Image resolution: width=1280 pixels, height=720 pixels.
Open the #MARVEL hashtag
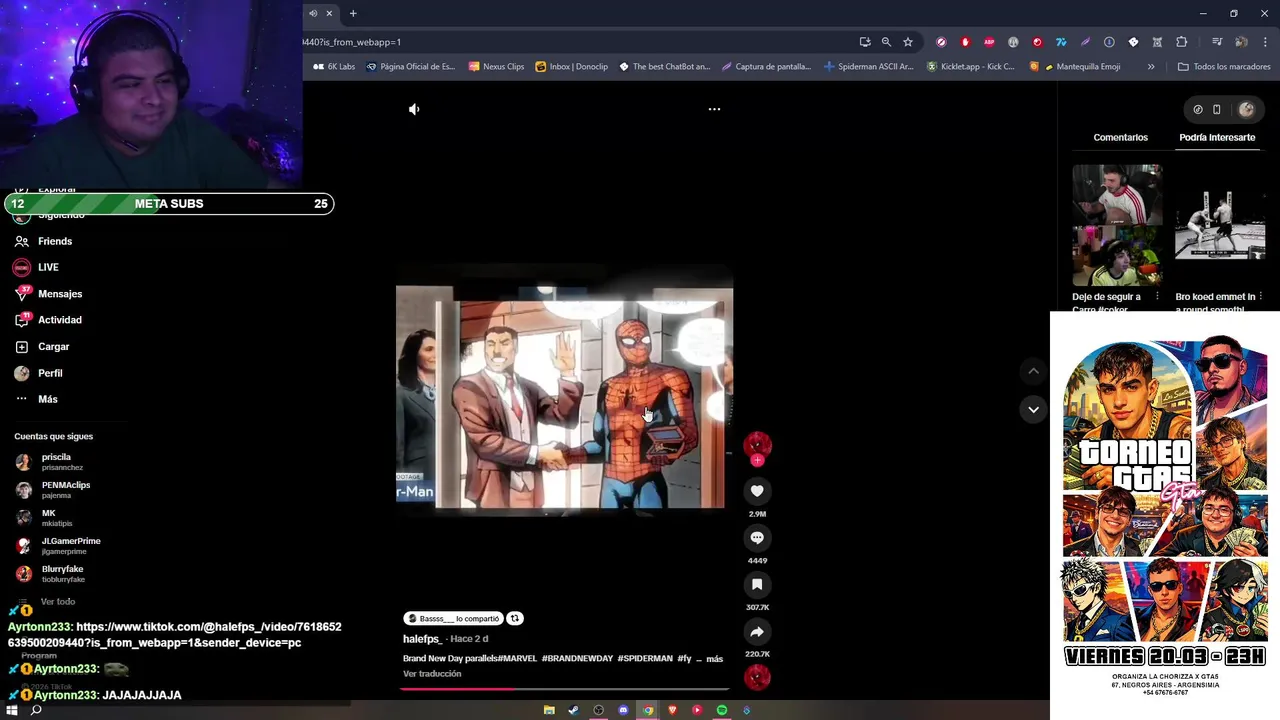[517, 659]
